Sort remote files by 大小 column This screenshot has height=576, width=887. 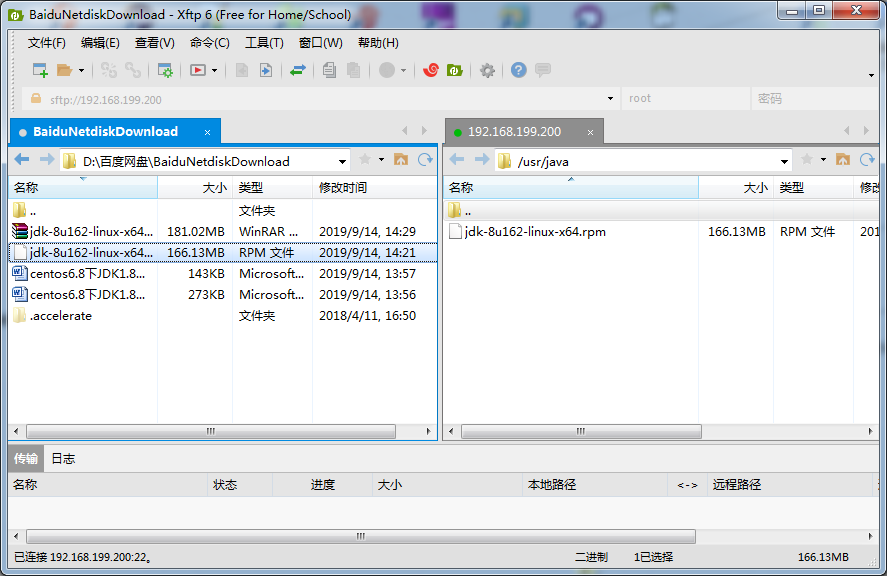[736, 187]
